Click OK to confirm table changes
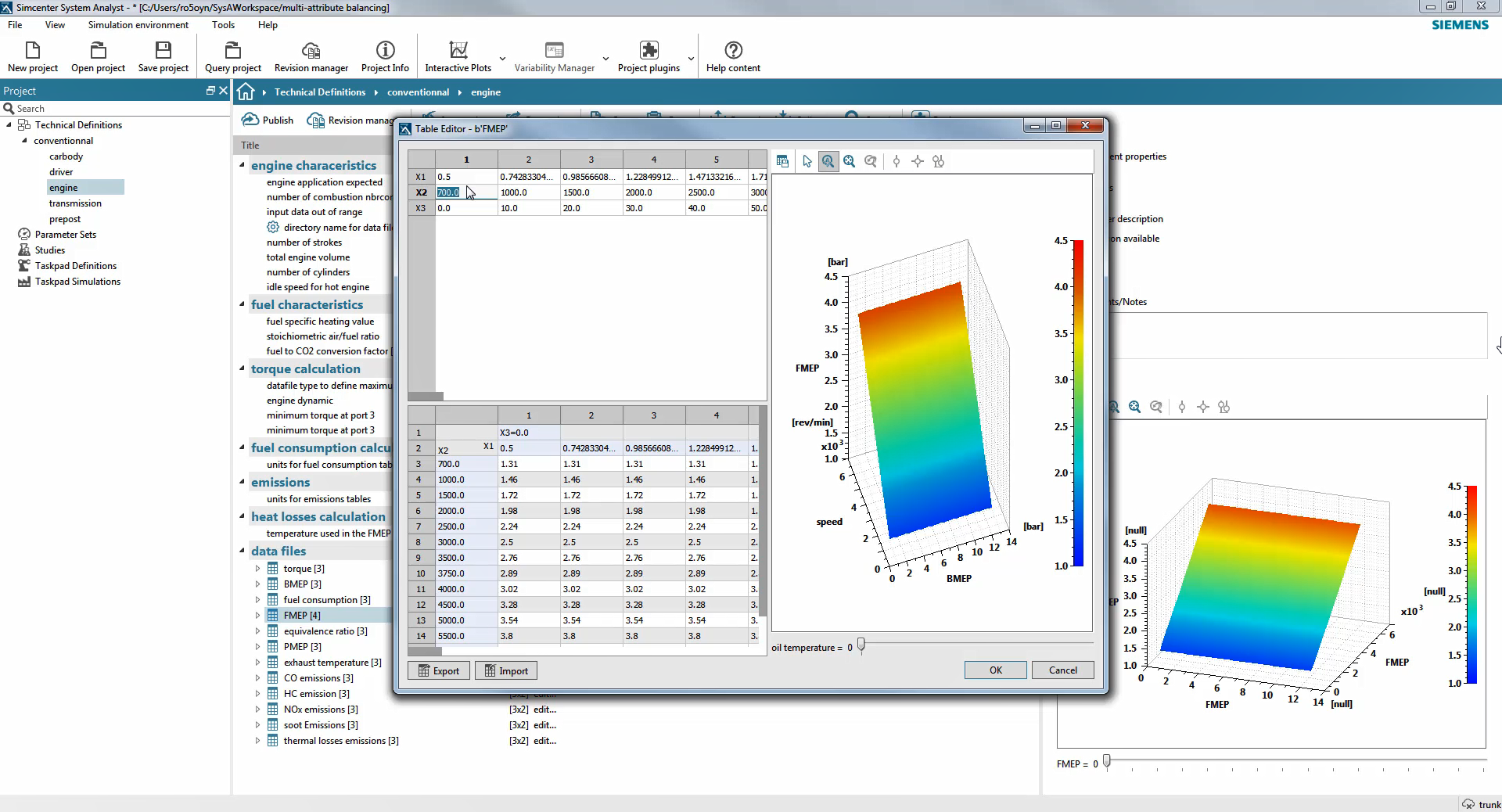 pos(994,670)
